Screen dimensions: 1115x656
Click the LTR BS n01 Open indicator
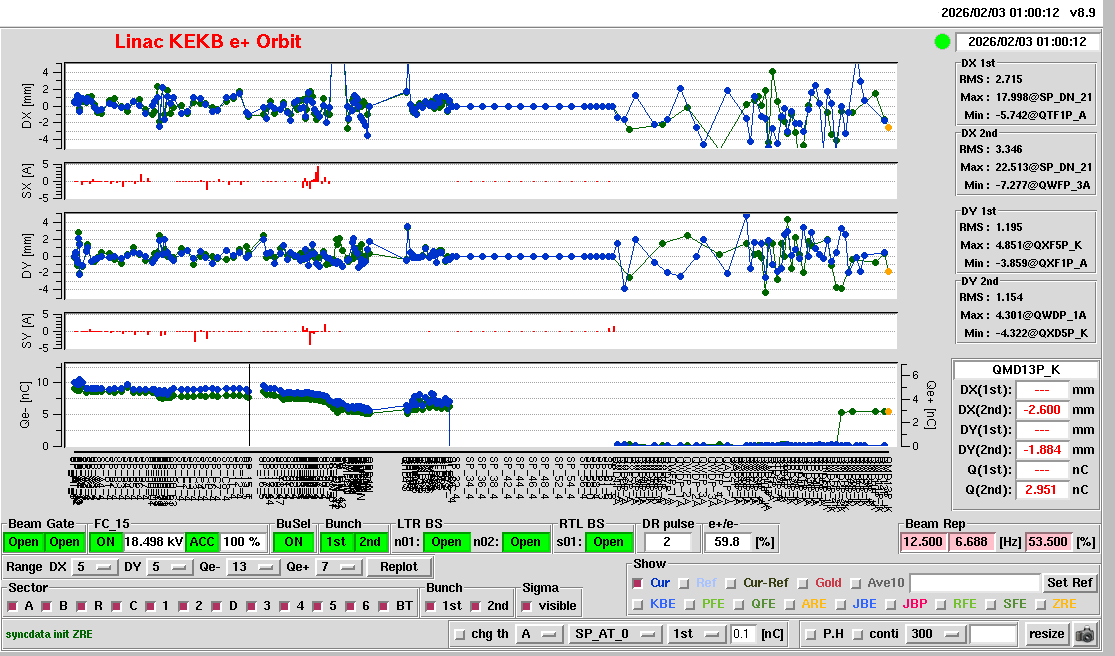446,542
